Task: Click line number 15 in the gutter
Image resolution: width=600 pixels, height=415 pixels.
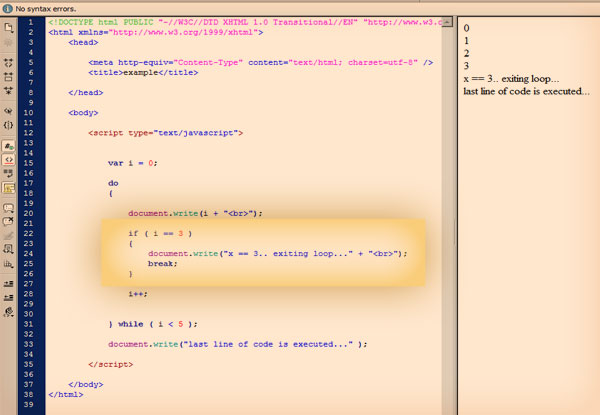Action: 28,163
